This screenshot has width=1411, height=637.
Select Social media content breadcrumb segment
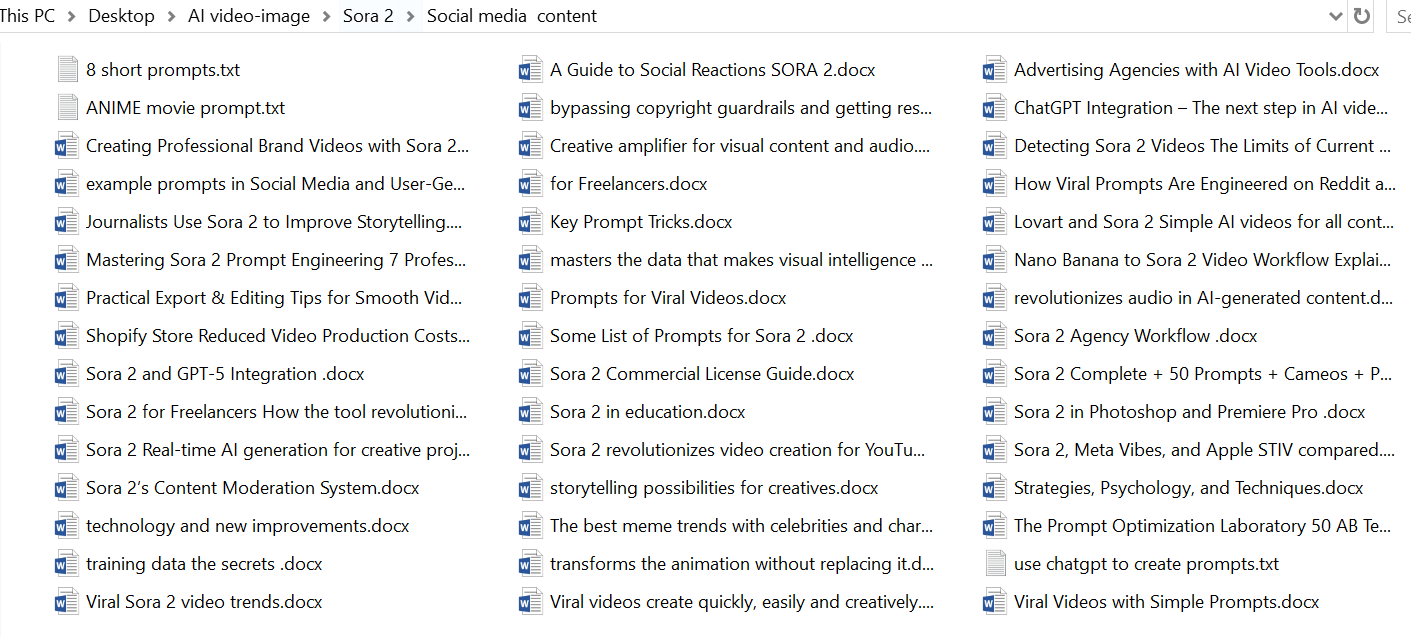pos(512,16)
